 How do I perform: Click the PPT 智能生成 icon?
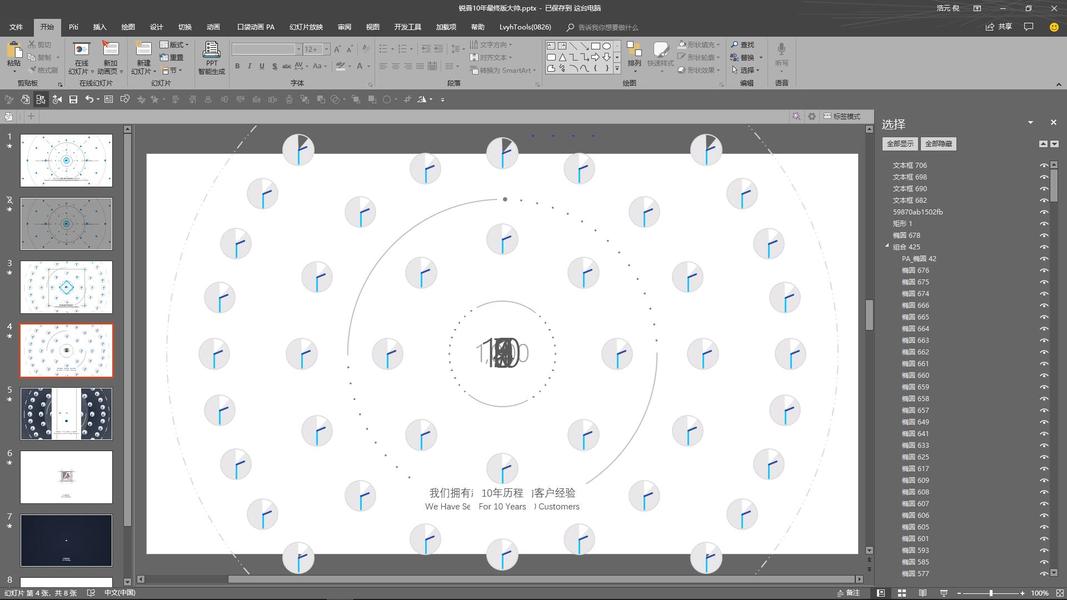212,50
